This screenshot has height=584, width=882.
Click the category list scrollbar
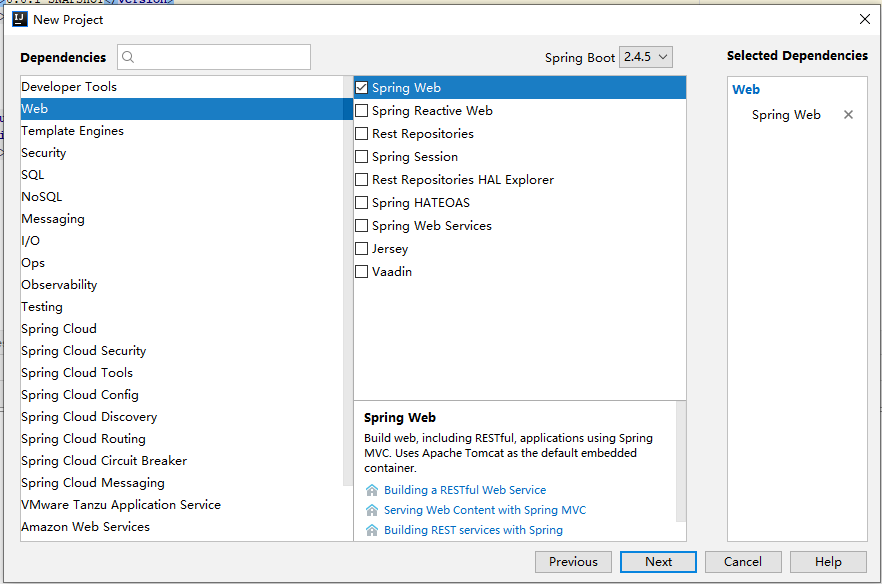348,281
